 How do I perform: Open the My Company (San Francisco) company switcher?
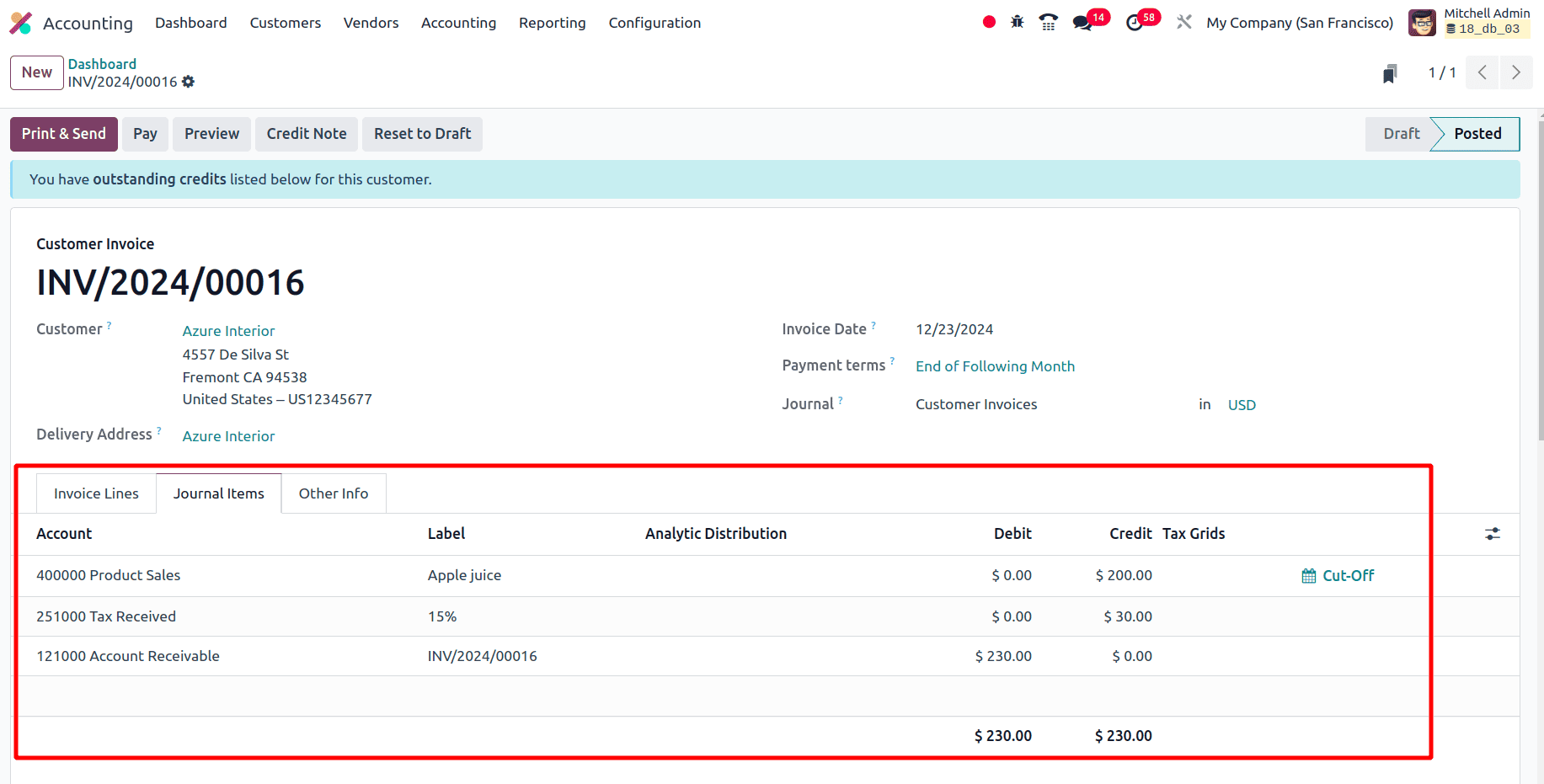pos(1300,23)
